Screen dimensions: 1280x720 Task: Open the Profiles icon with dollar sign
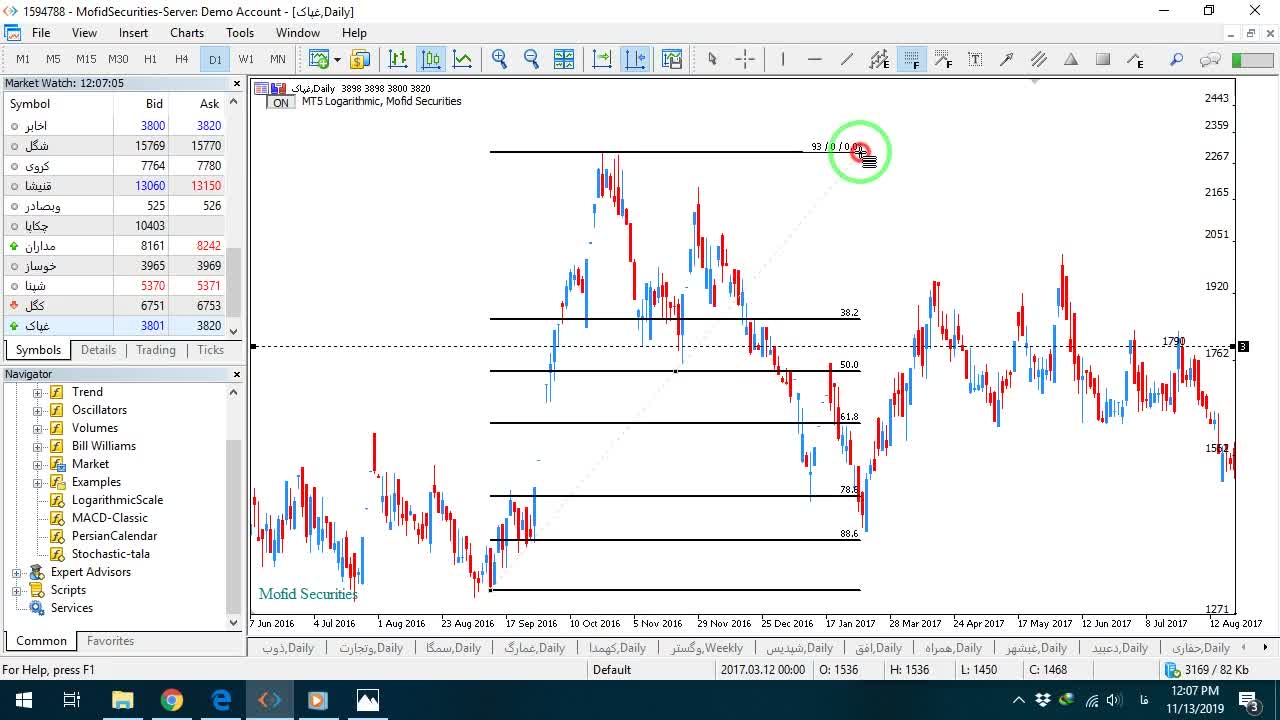point(360,59)
